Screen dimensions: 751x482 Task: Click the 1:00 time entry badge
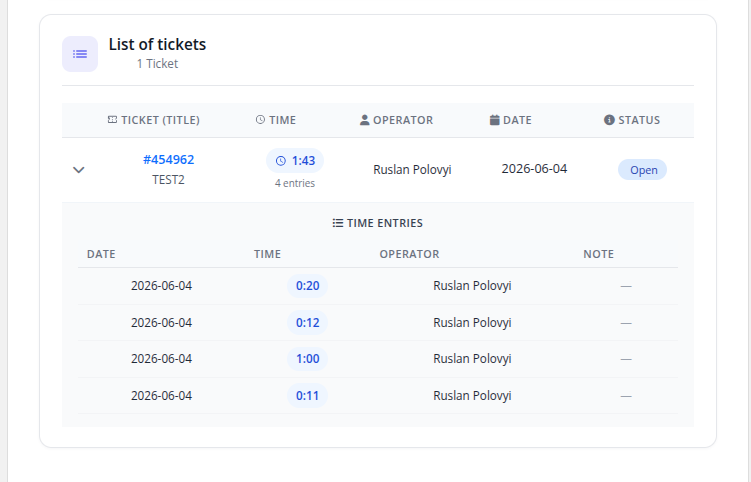coord(307,359)
